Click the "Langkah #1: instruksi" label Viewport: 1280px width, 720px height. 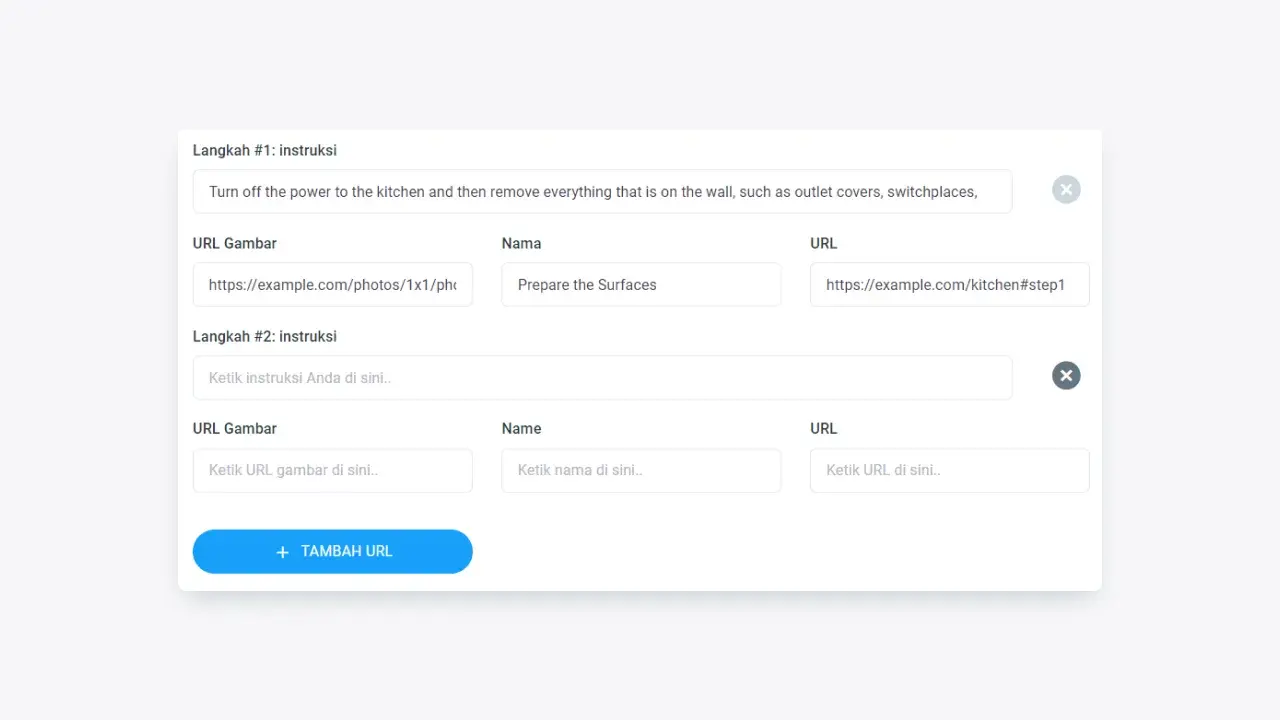point(265,151)
